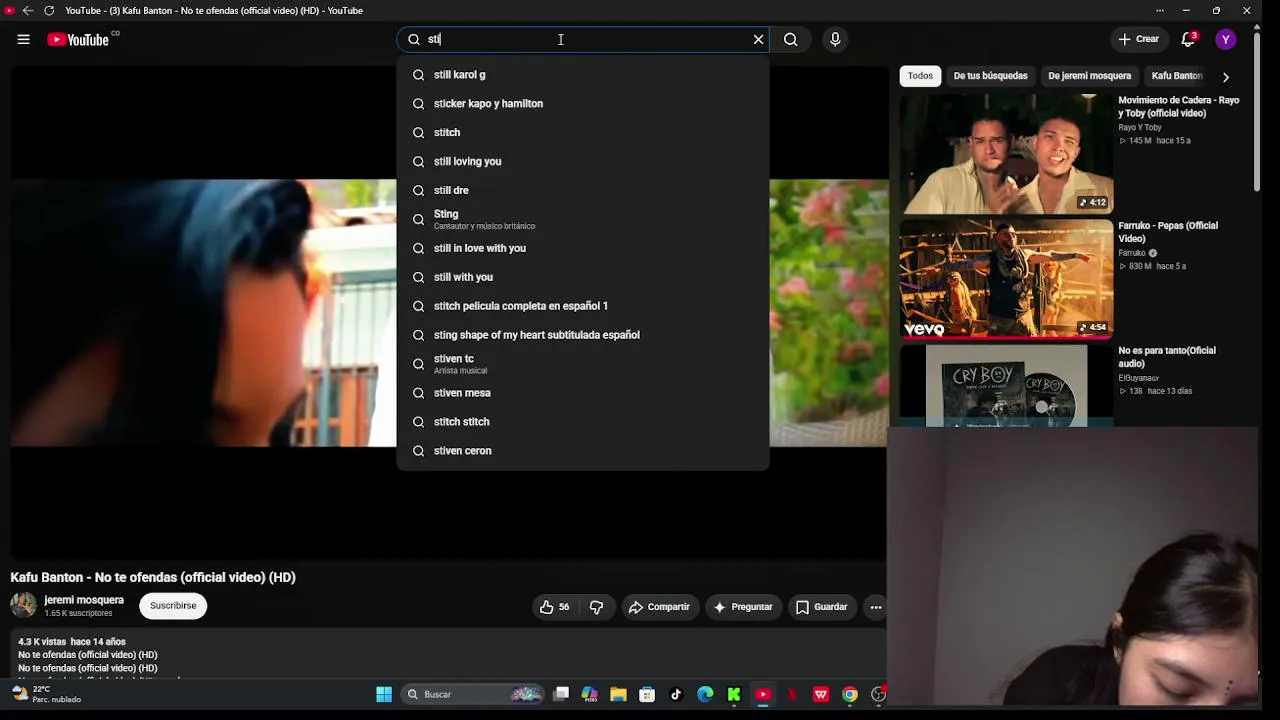Open the 'CRY BOY' audio thumbnail
Viewport: 1280px width, 720px height.
1006,386
